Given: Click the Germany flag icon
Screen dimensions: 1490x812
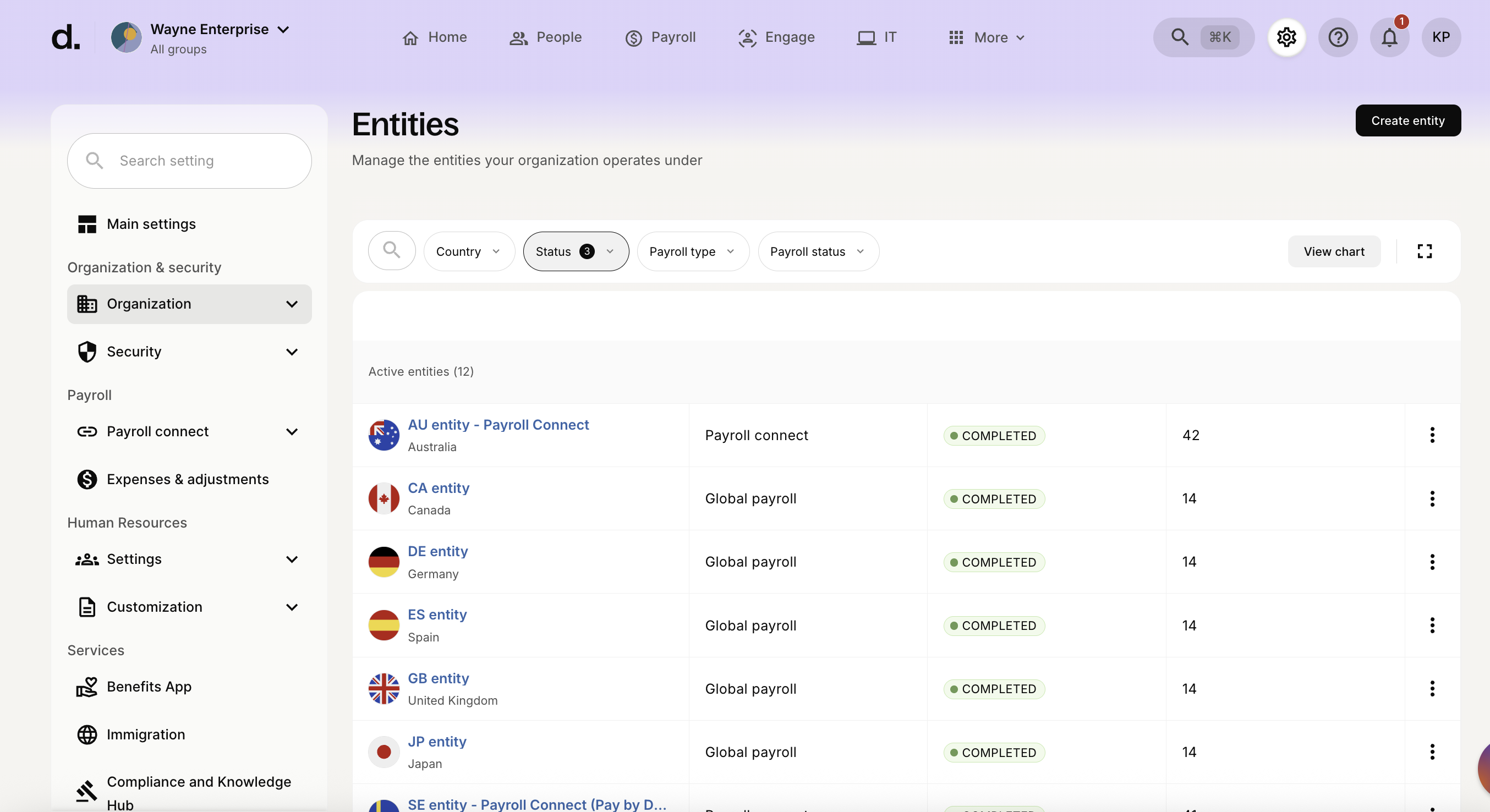Looking at the screenshot, I should pyautogui.click(x=384, y=562).
